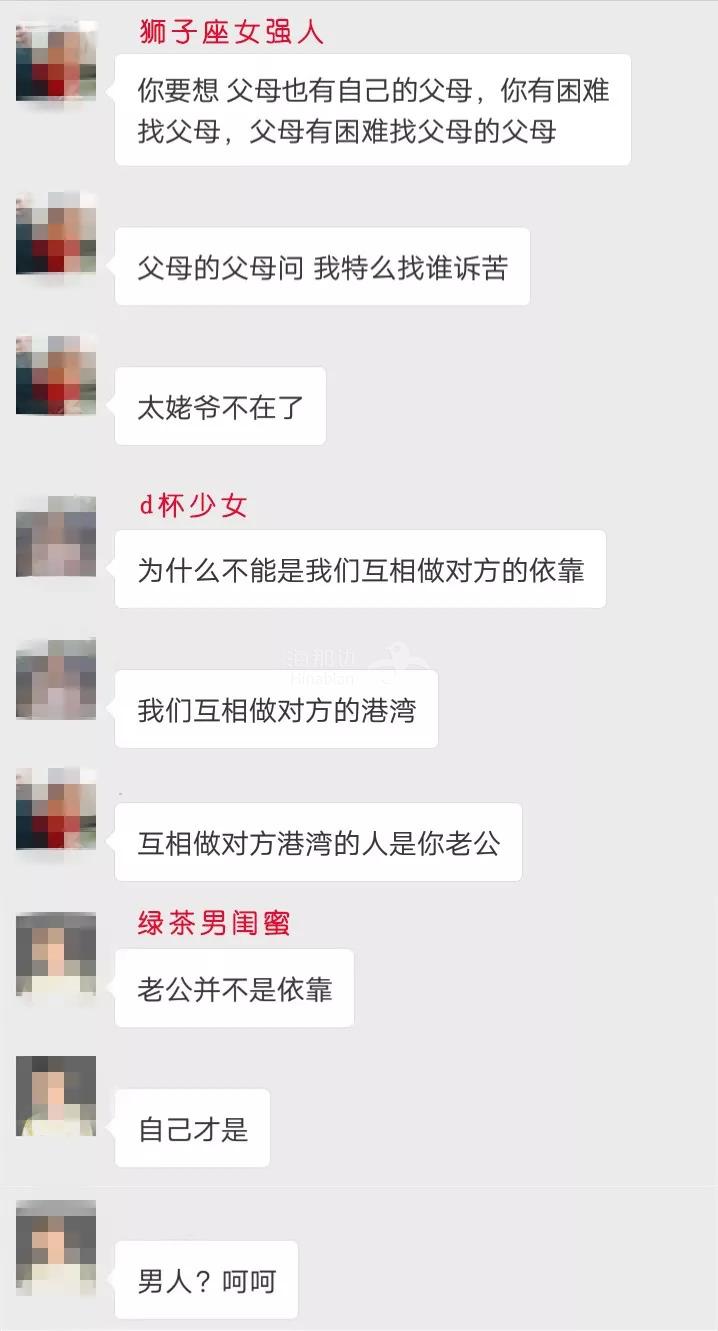
Task: Tap the avatar beside 我们互相做对方的港湾 bubble
Action: tap(56, 679)
